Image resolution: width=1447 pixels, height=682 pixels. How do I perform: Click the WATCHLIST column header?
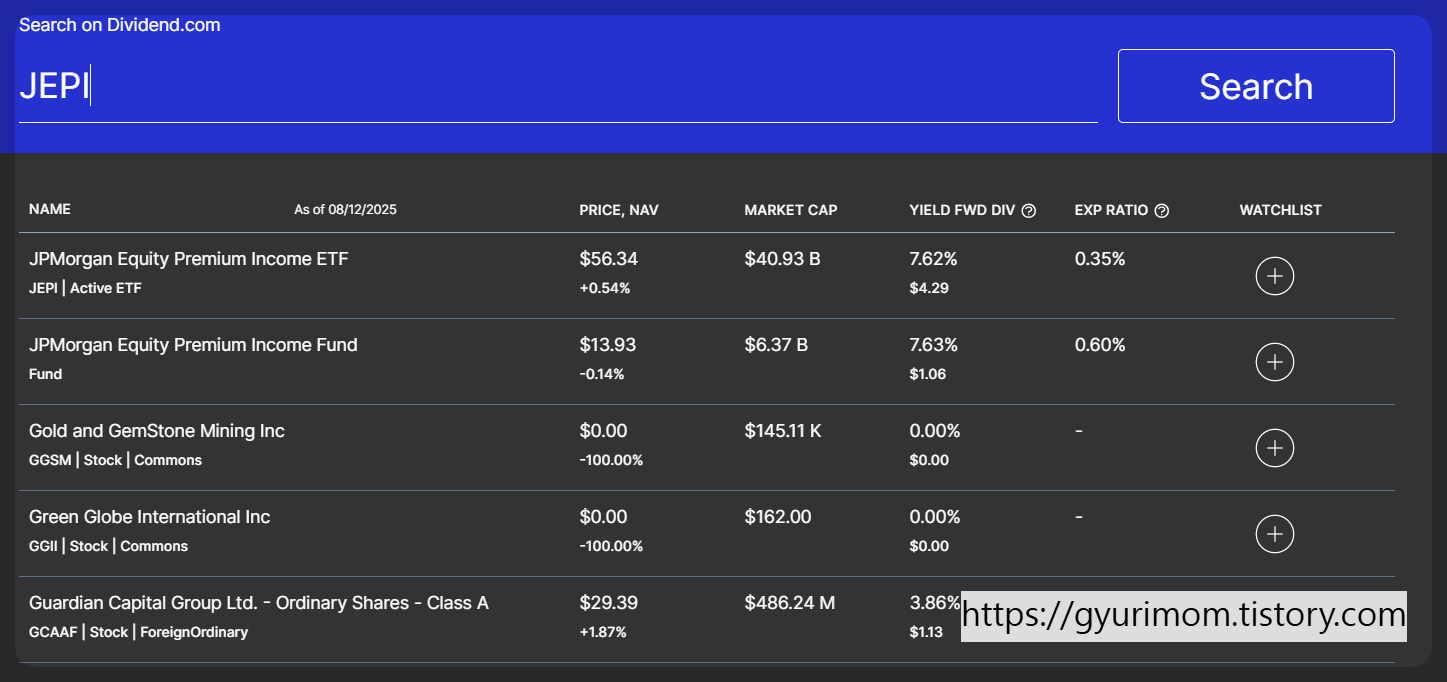point(1281,210)
